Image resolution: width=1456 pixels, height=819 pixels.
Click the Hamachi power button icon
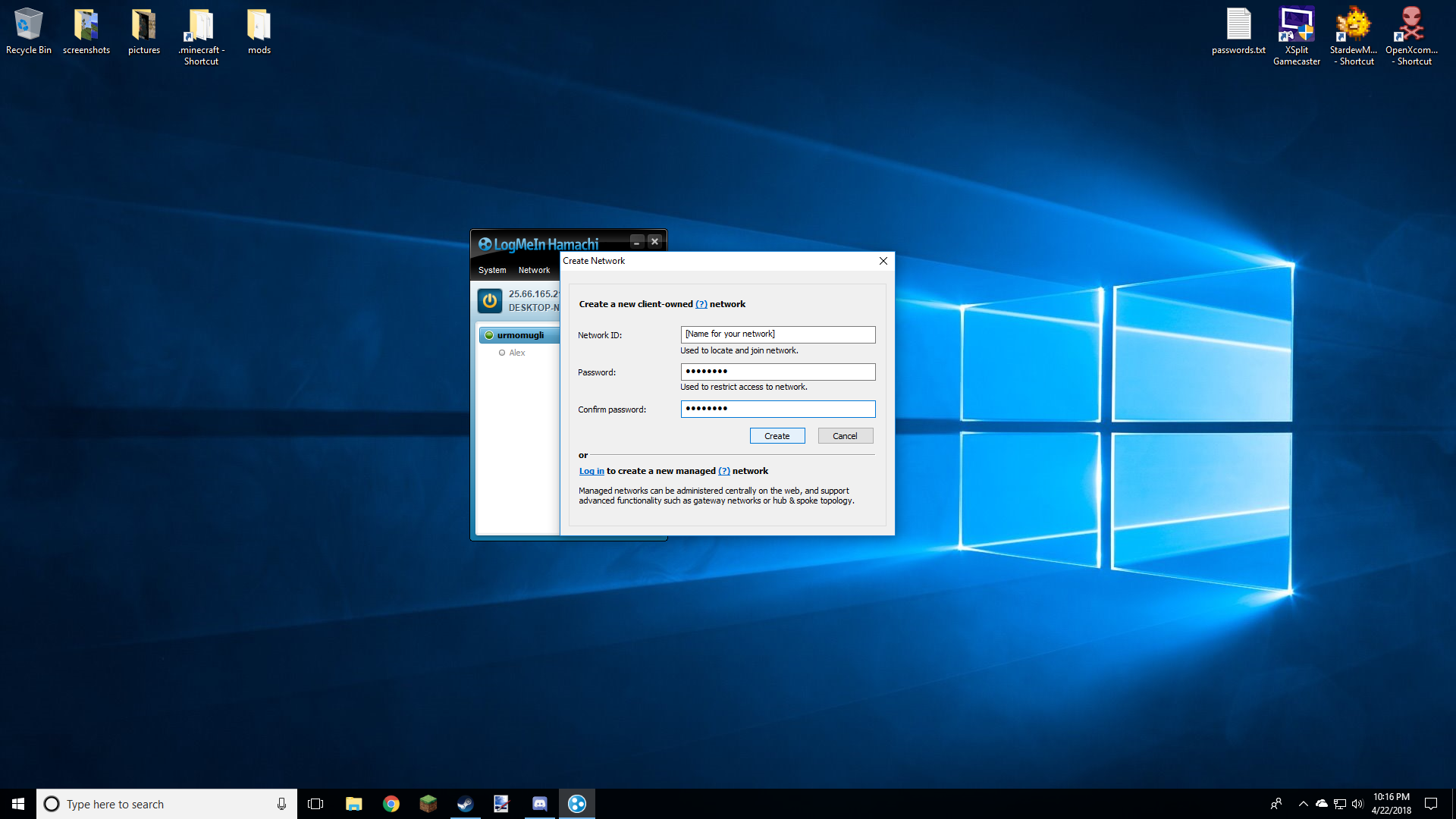pos(490,301)
